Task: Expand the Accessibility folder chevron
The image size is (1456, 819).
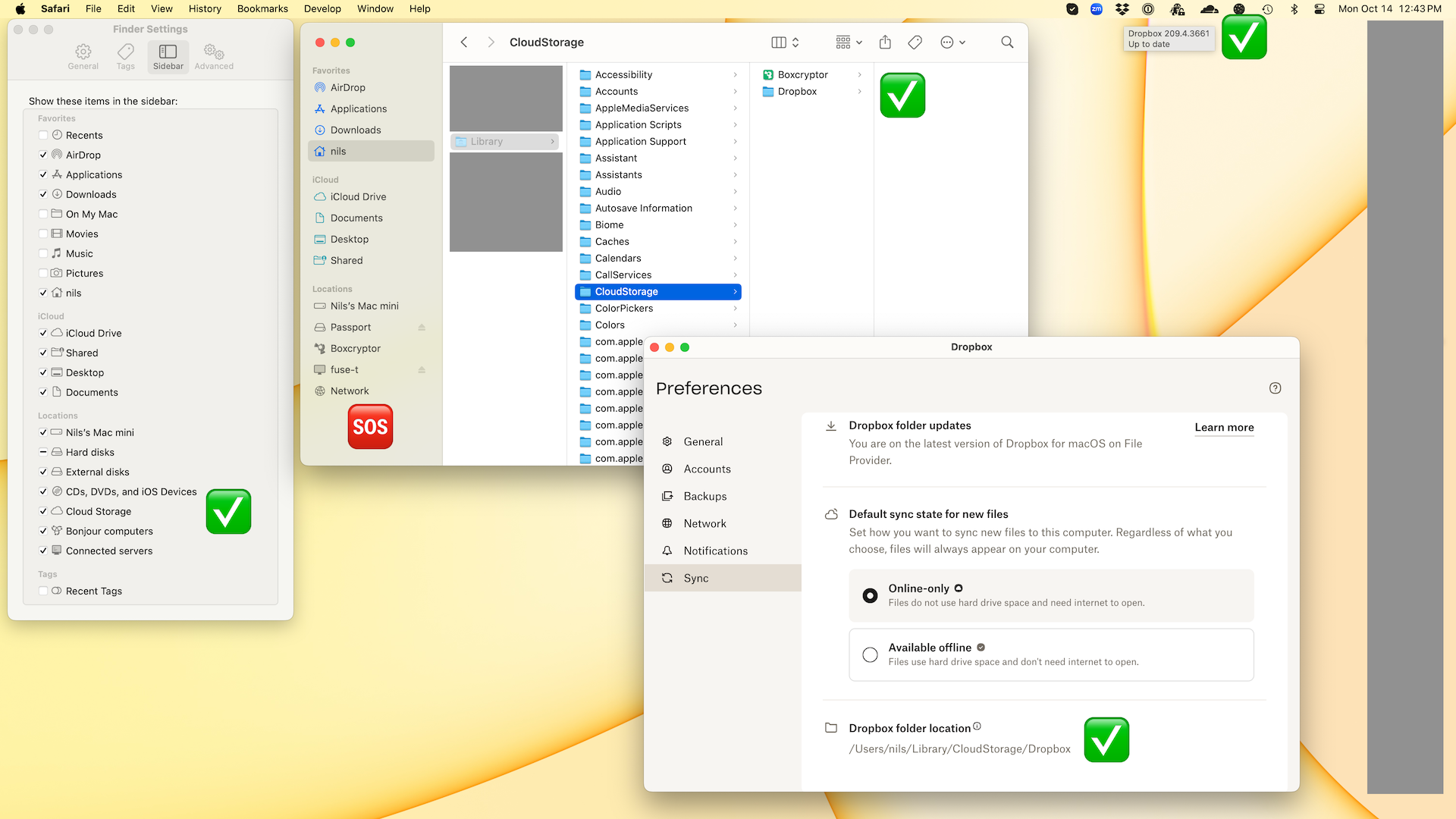Action: (x=735, y=74)
